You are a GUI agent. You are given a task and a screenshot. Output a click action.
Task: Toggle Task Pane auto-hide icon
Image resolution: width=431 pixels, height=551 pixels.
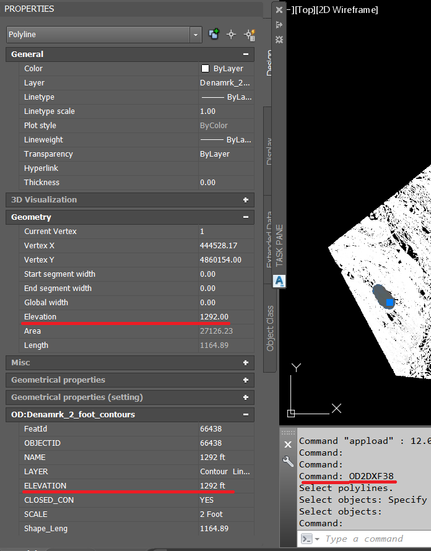(x=279, y=25)
